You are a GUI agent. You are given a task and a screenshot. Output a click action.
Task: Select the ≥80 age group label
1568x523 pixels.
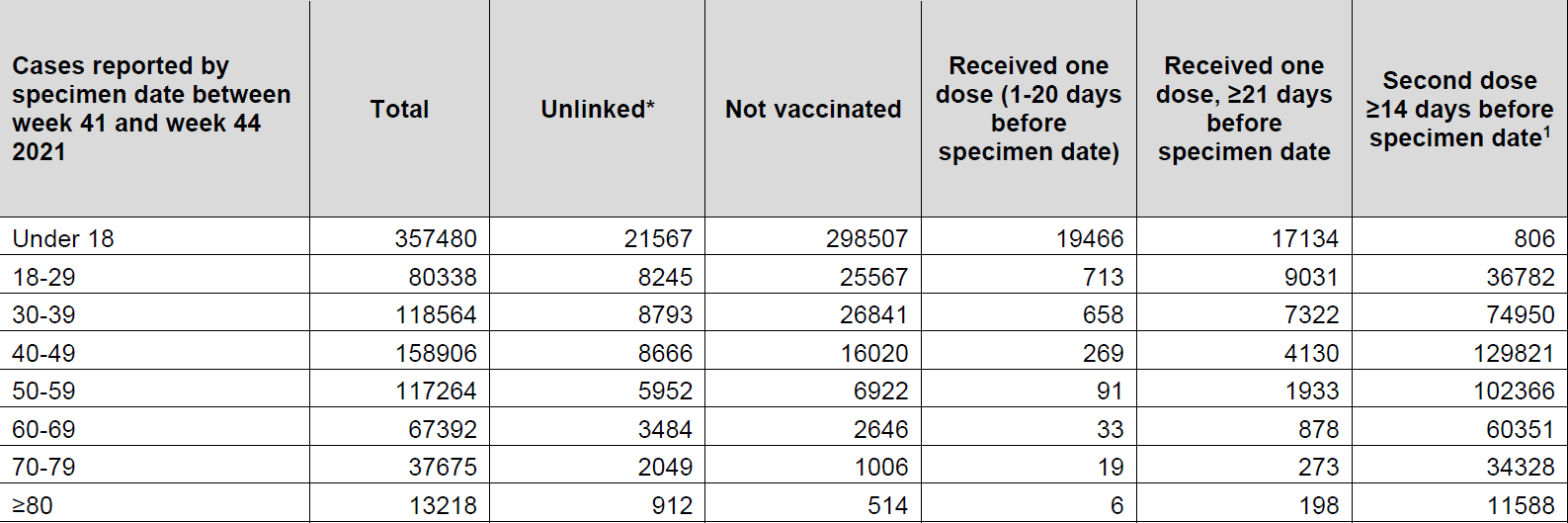pyautogui.click(x=33, y=505)
